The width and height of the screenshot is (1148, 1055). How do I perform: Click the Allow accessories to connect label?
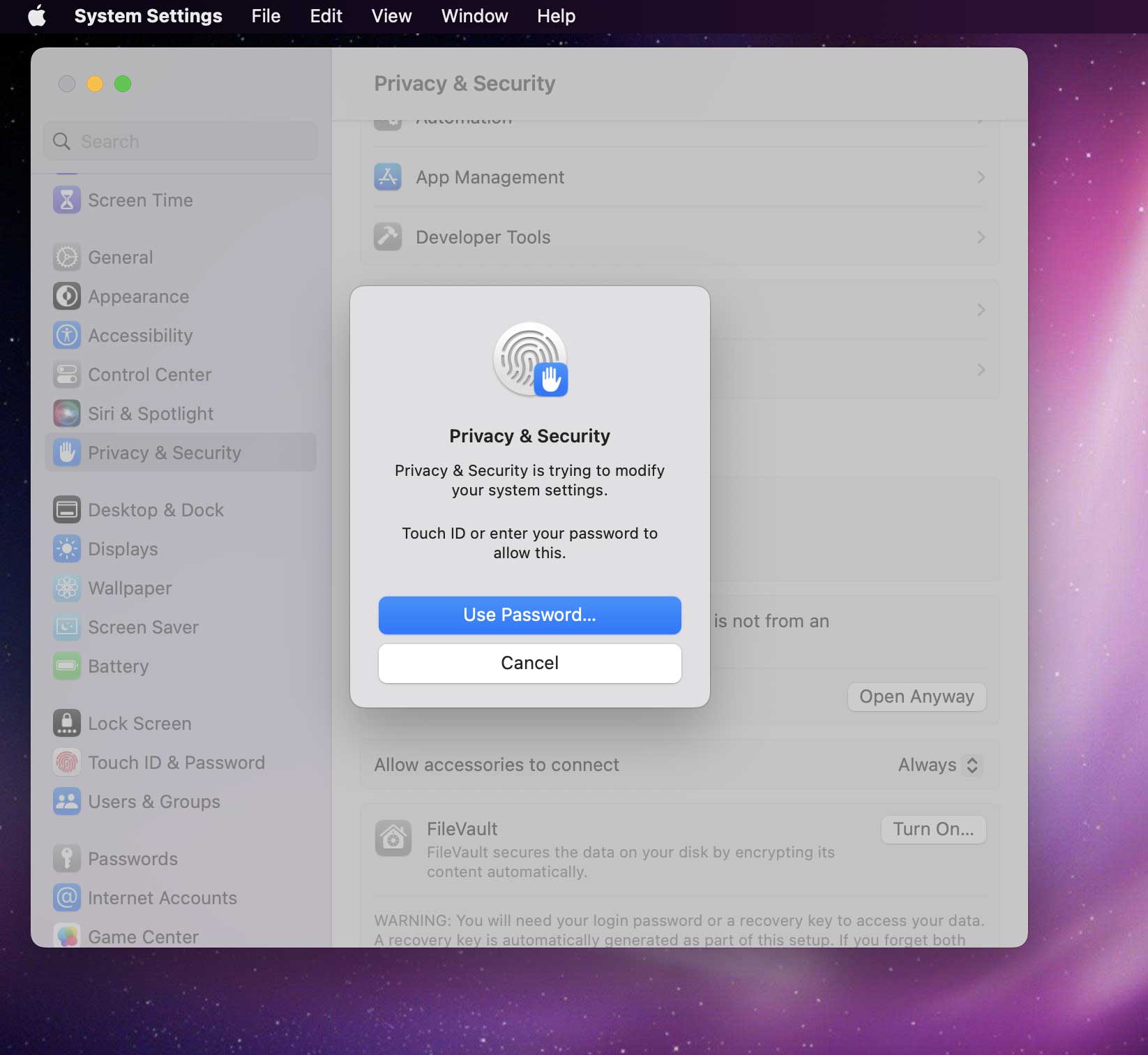[x=497, y=765]
